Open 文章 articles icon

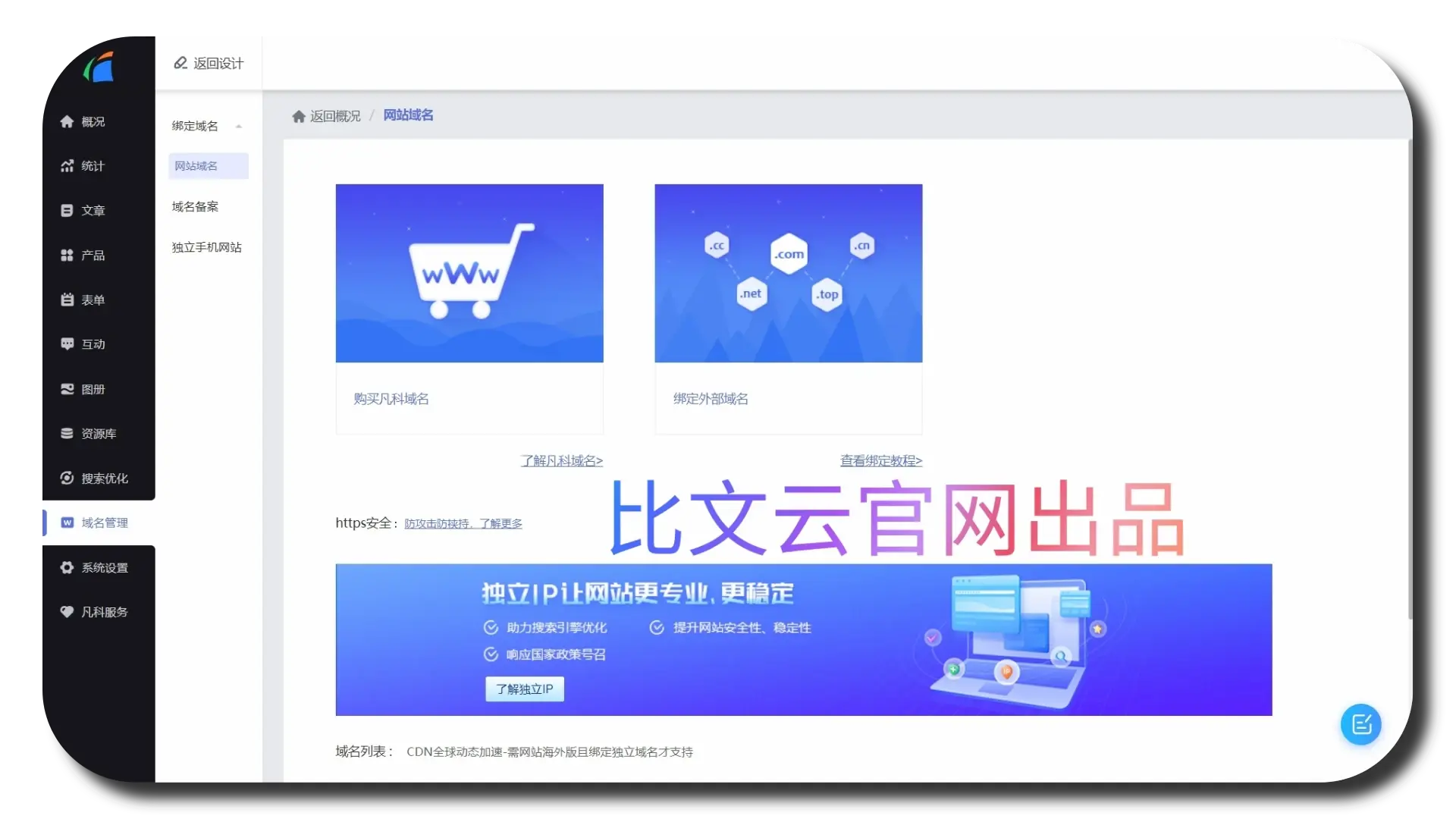(67, 211)
